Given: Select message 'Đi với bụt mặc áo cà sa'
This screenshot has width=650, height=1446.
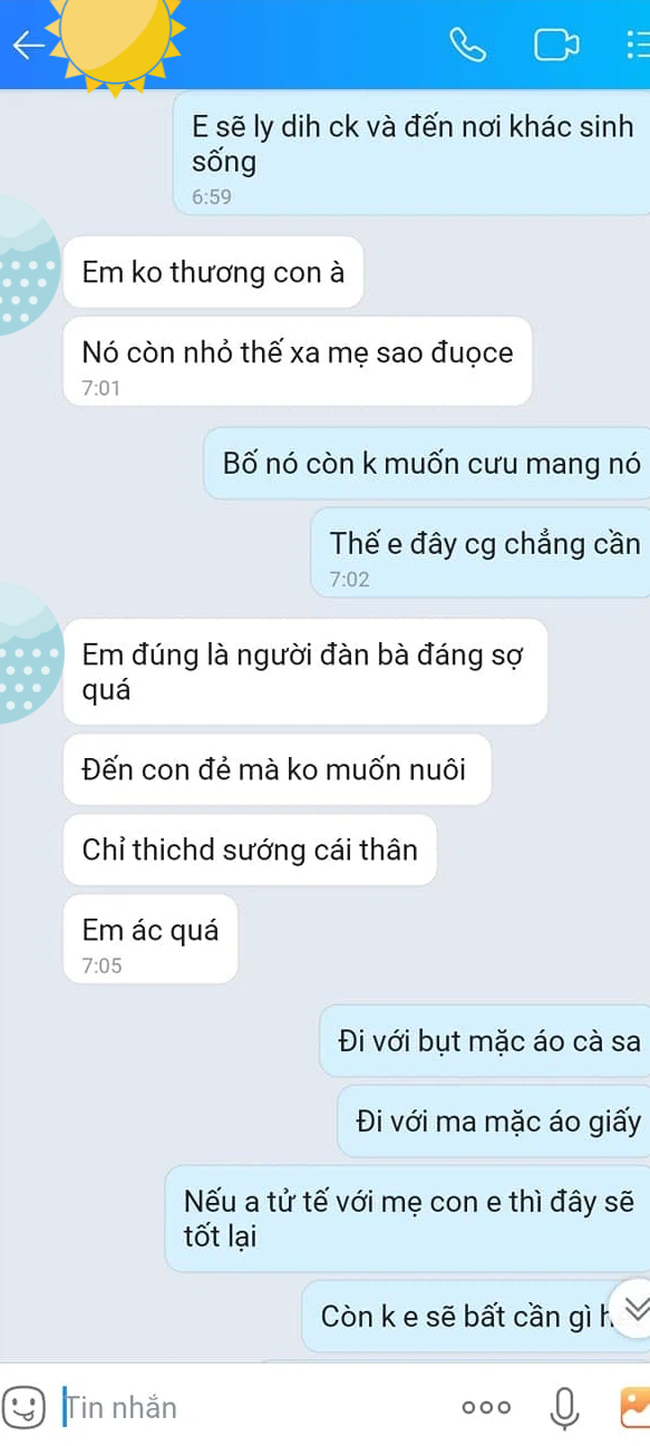Looking at the screenshot, I should pyautogui.click(x=485, y=1041).
